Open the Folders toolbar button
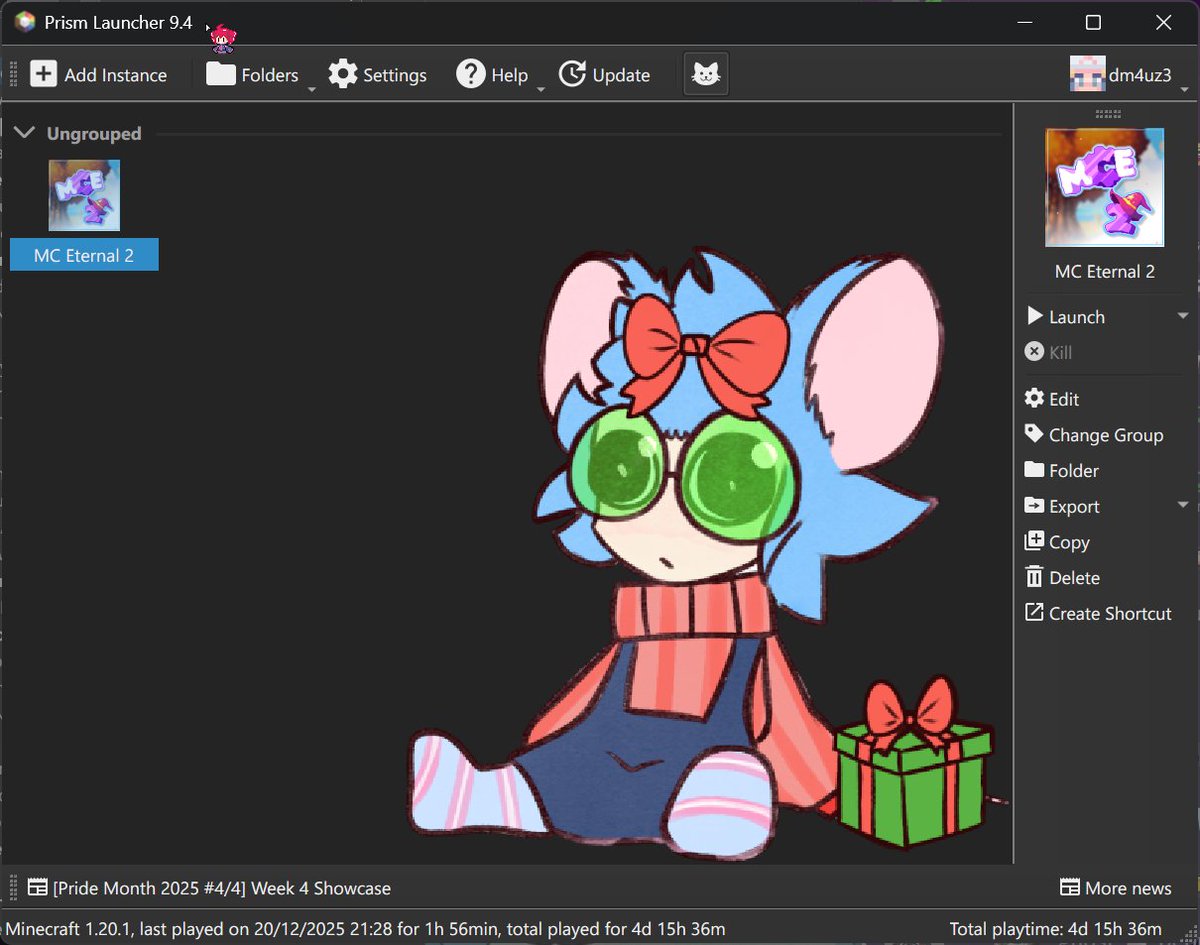This screenshot has height=945, width=1200. pos(252,75)
